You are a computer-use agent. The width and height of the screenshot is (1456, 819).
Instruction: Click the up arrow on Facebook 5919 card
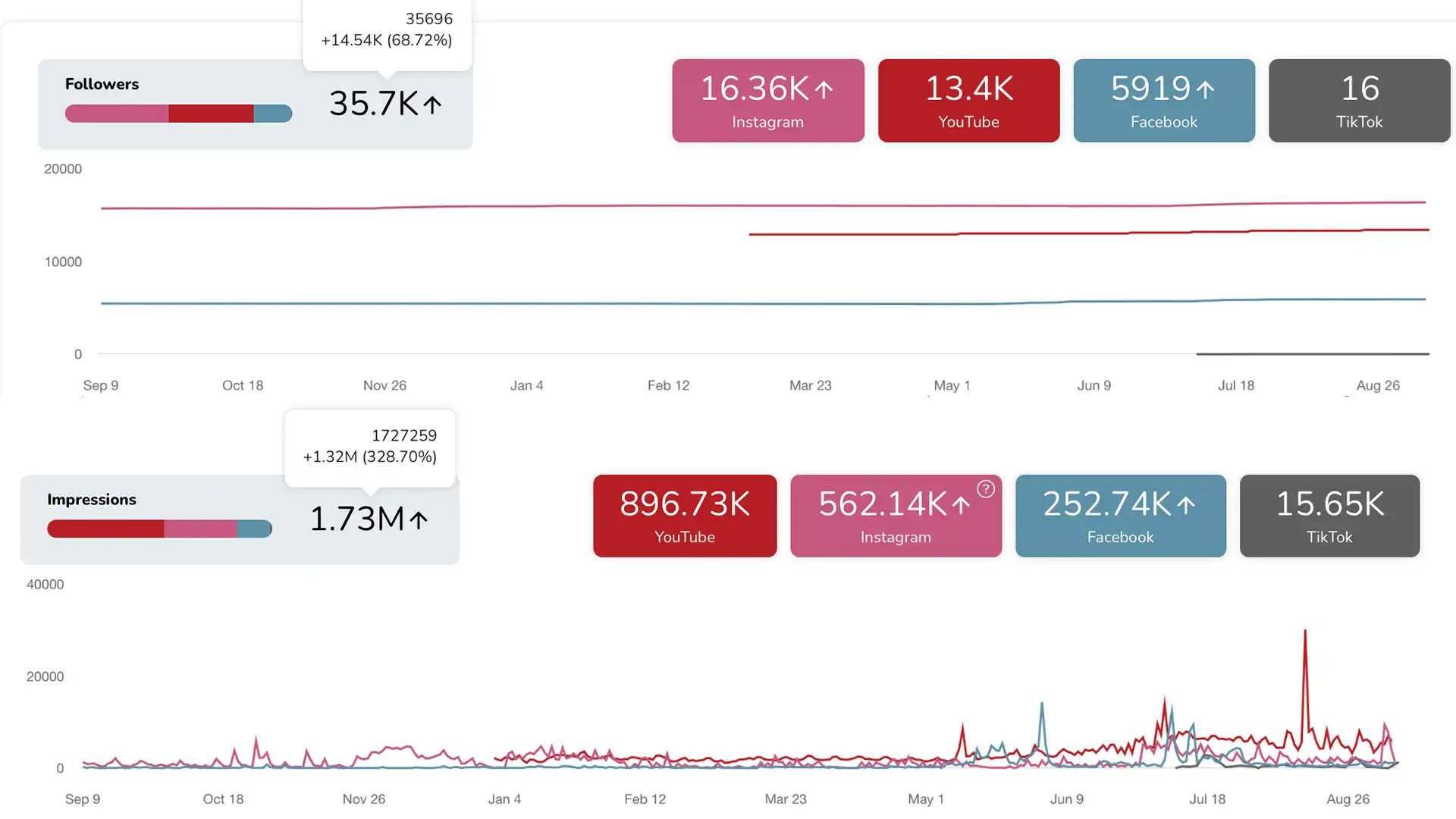click(x=1206, y=90)
